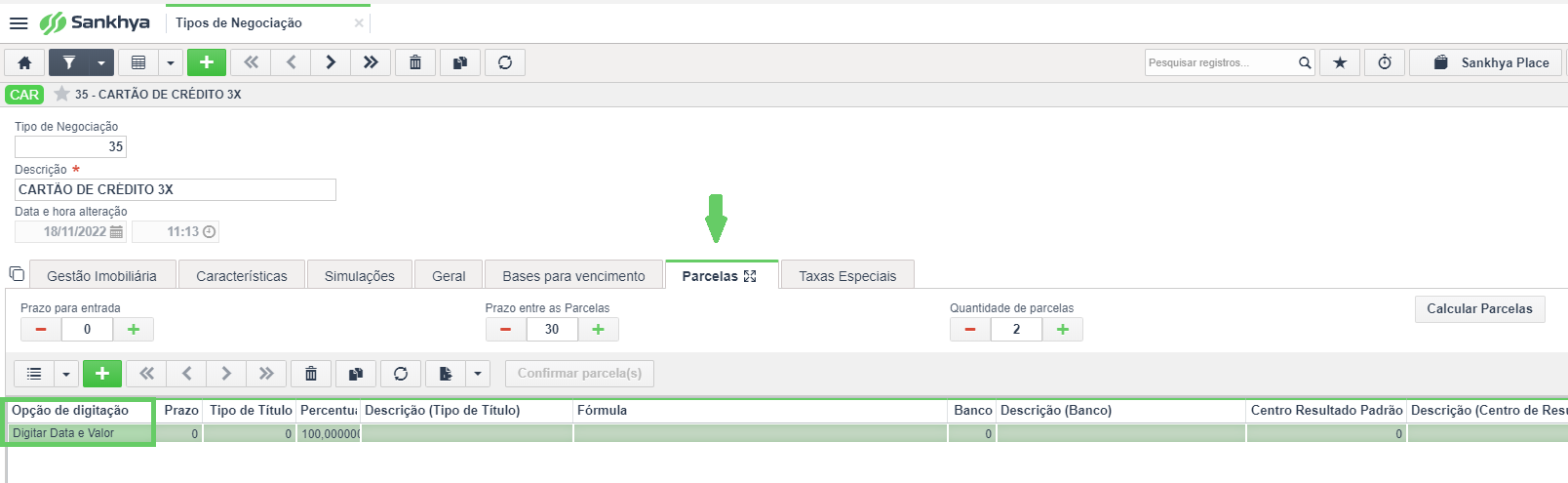Open the stopwatch timer icon
1568x483 pixels.
pos(1385,62)
